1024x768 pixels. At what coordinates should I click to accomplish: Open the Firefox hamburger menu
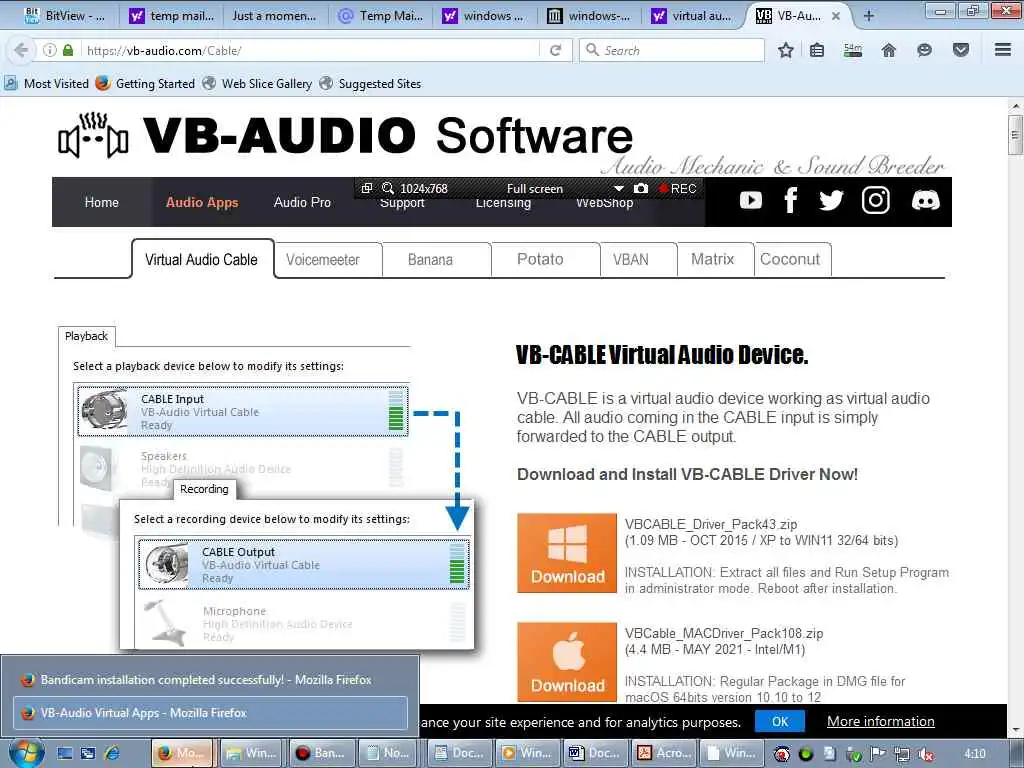coord(1003,50)
